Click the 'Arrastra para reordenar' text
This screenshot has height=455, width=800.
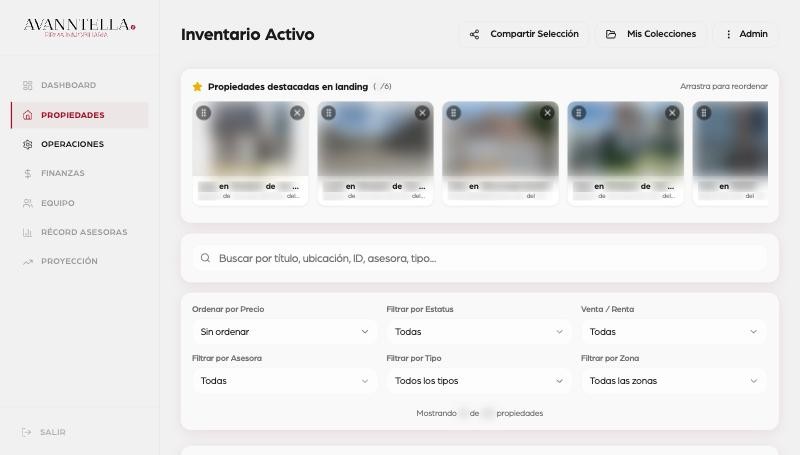point(723,86)
